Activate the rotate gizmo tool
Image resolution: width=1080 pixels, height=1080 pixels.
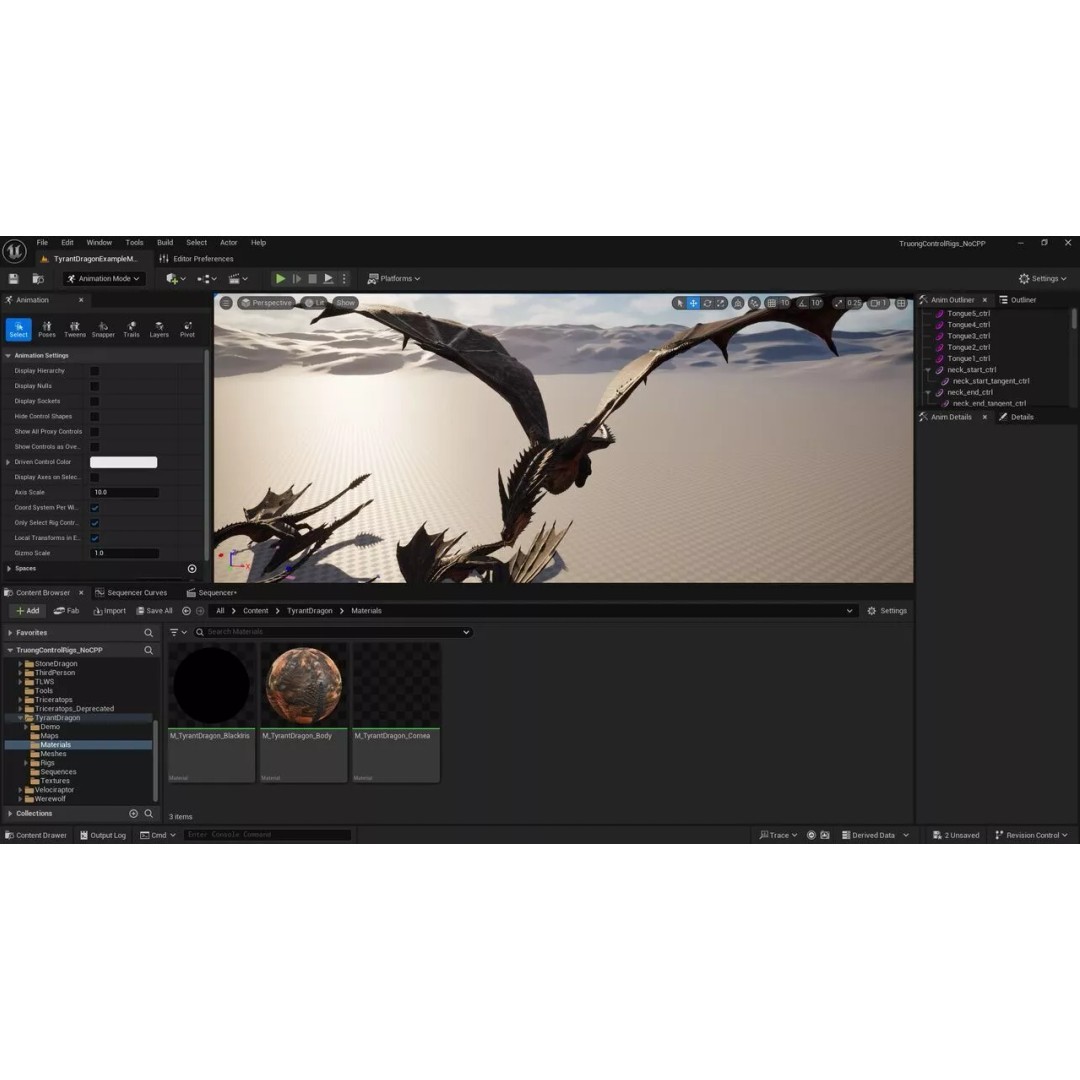pyautogui.click(x=707, y=303)
